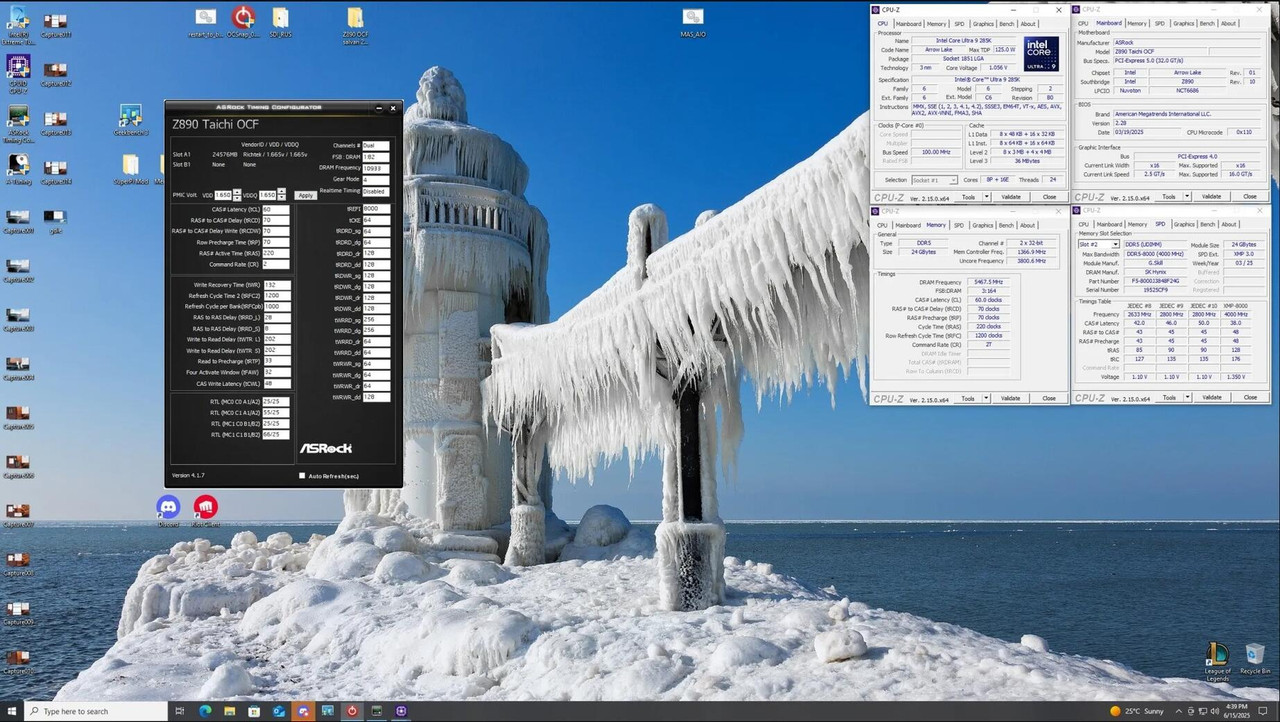Click Close in CPU-Z SPD window
Viewport: 1280px width, 722px height.
pyautogui.click(x=1250, y=398)
